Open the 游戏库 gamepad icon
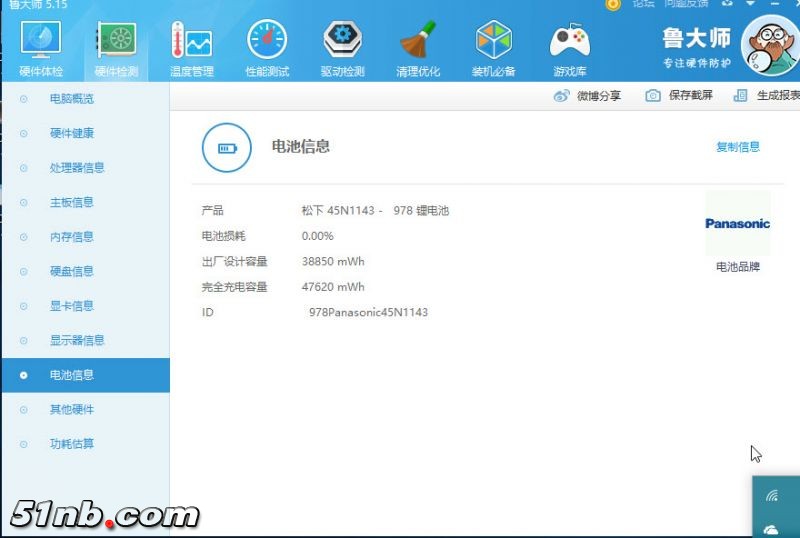The image size is (800, 538). click(570, 42)
